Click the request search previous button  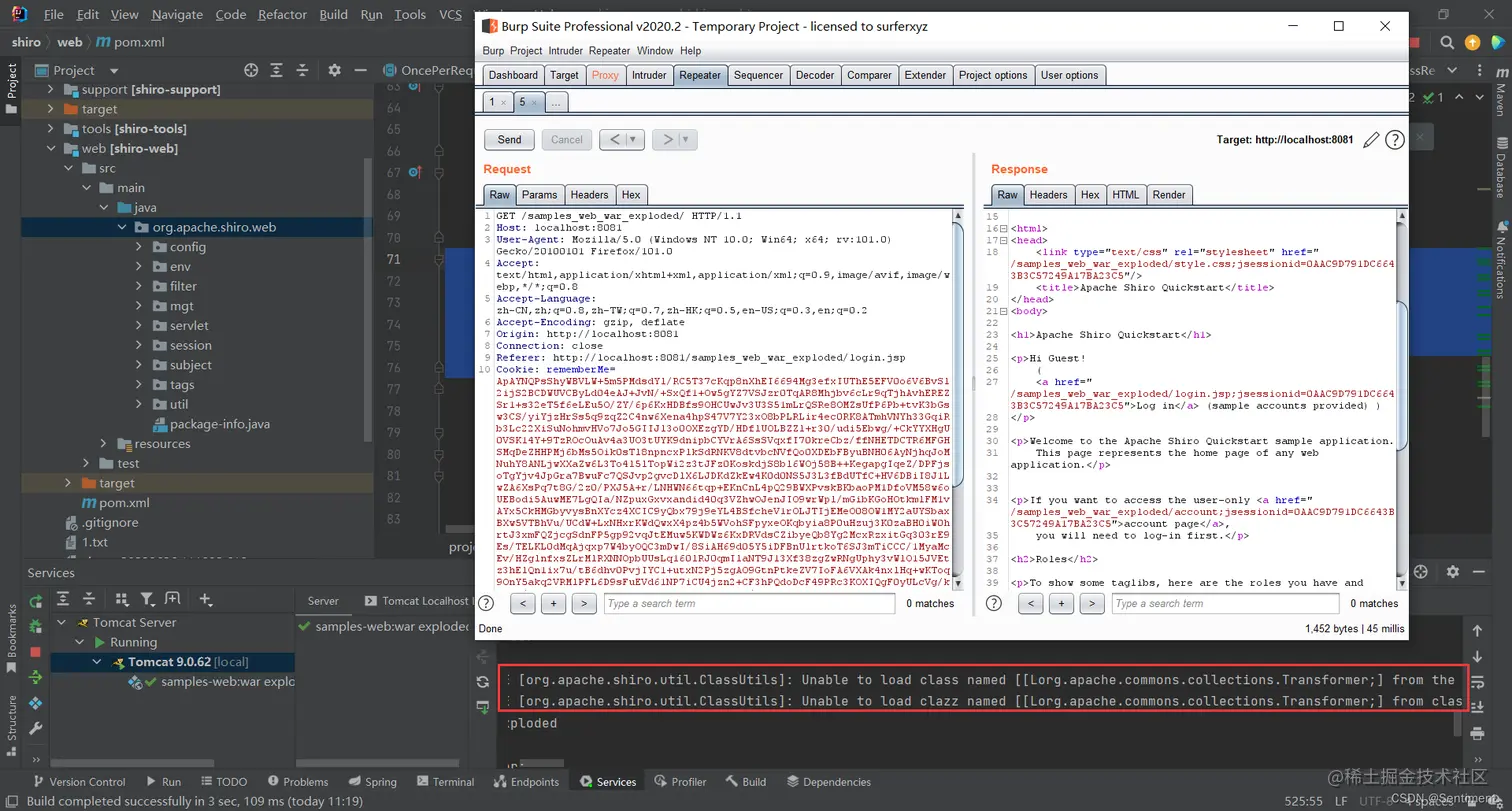pos(523,603)
